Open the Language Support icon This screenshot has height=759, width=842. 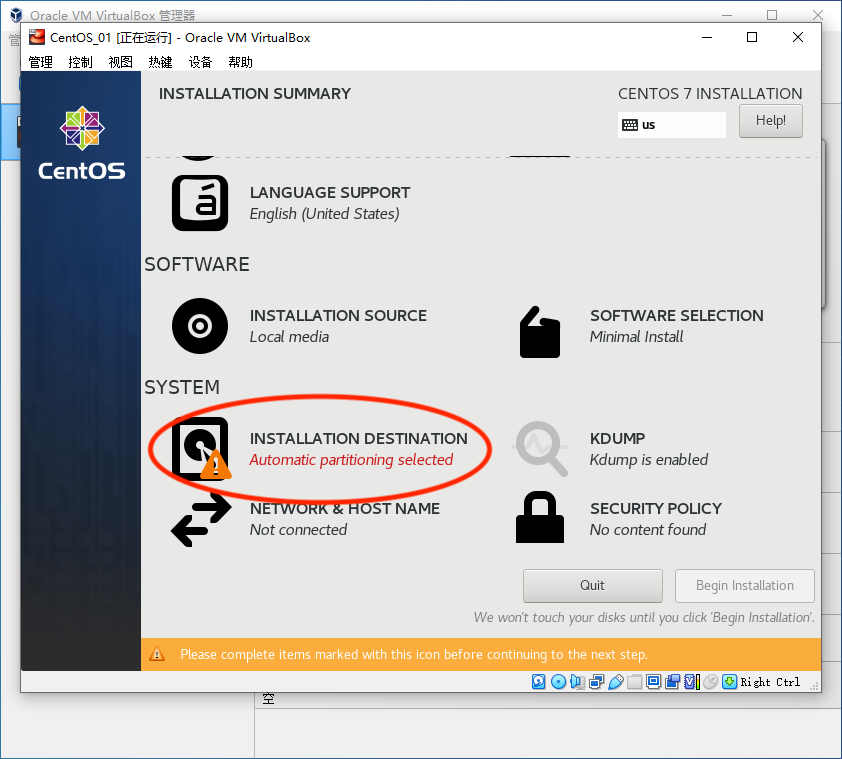pyautogui.click(x=200, y=203)
